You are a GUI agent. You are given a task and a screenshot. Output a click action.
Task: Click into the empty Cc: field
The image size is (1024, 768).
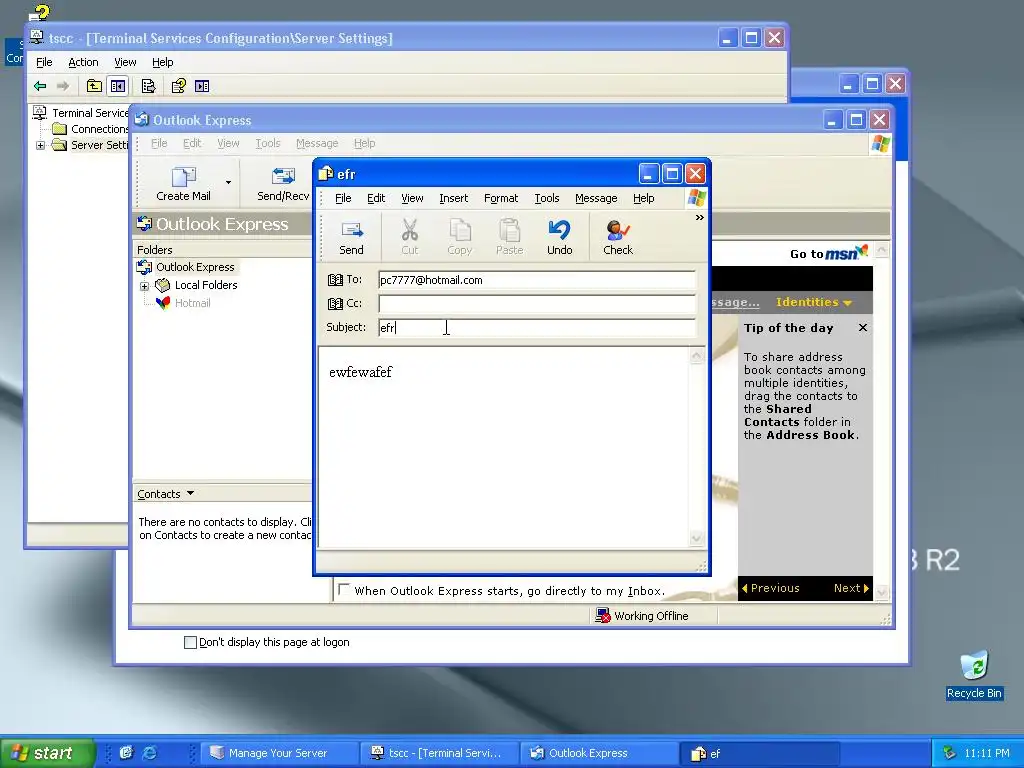coord(536,304)
